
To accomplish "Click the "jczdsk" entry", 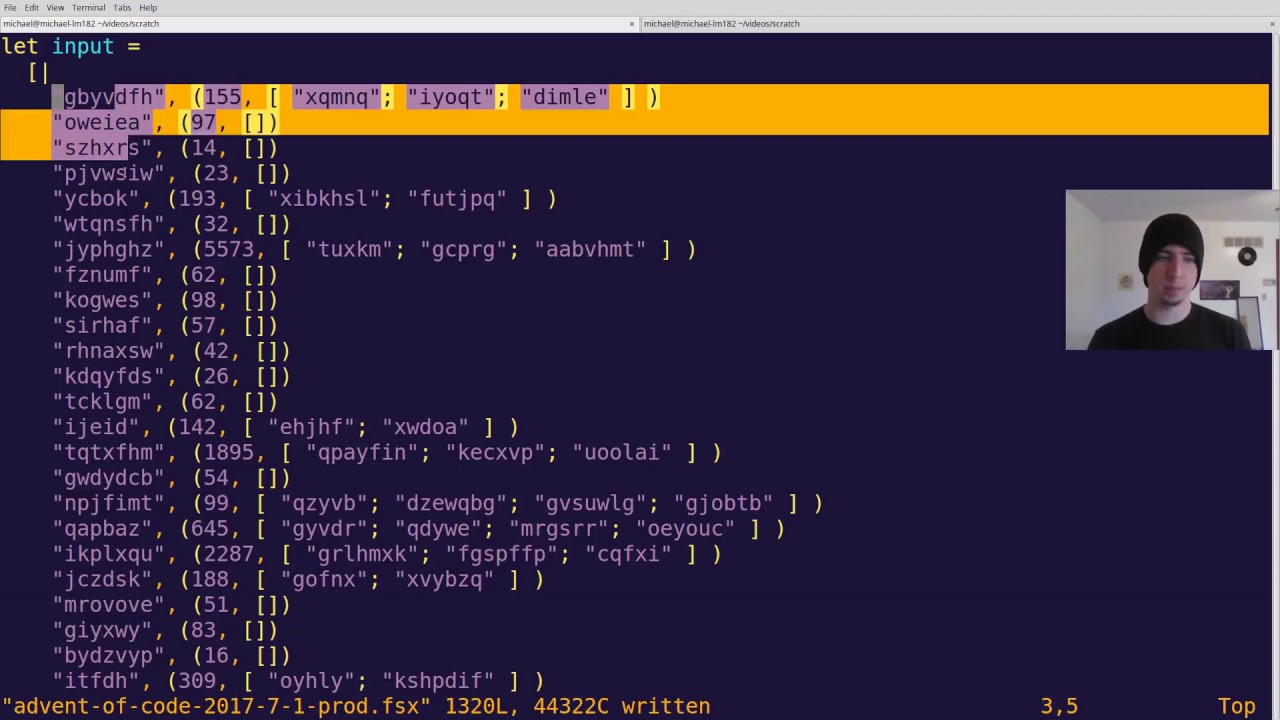I will point(299,579).
